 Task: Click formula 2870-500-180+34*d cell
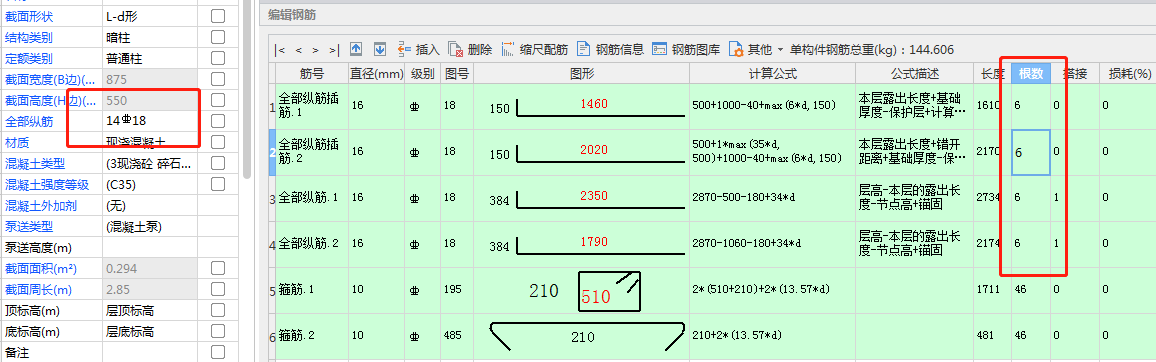pyautogui.click(x=773, y=198)
